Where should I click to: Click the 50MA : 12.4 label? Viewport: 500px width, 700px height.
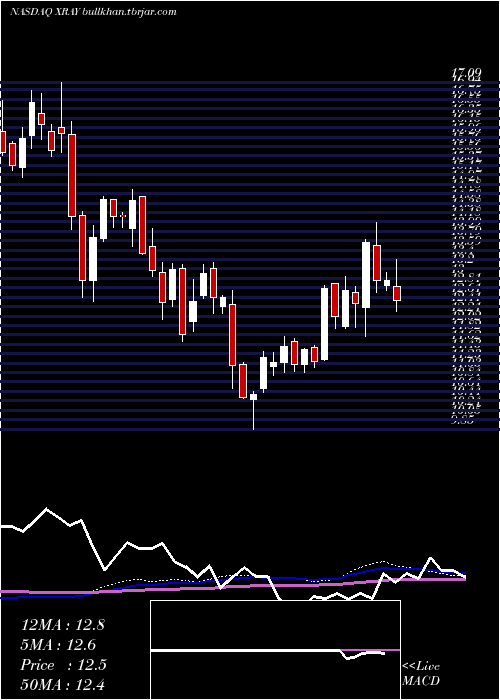(x=63, y=685)
